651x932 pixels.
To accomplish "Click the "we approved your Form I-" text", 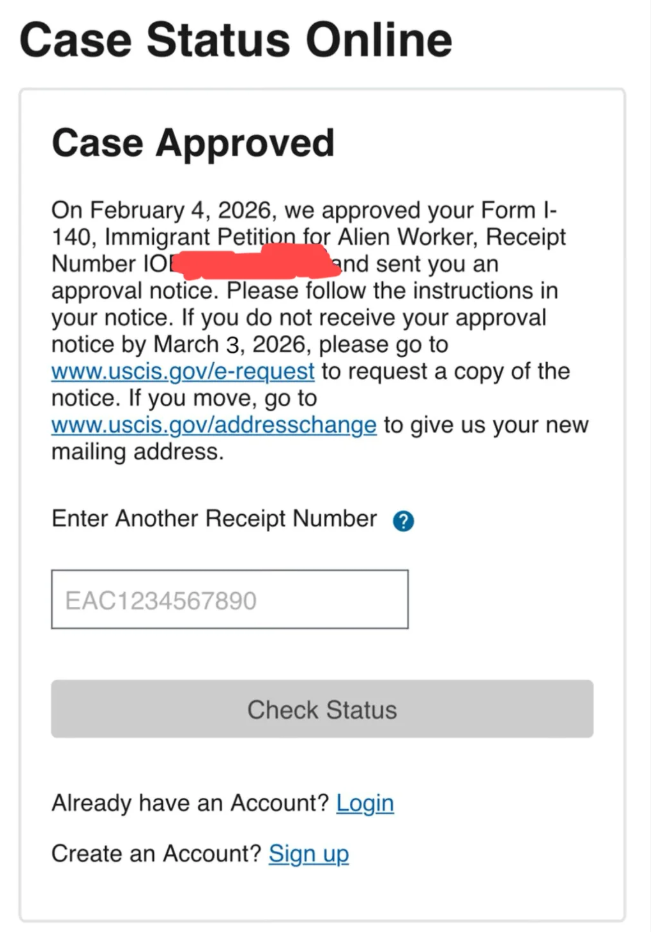I will click(418, 211).
